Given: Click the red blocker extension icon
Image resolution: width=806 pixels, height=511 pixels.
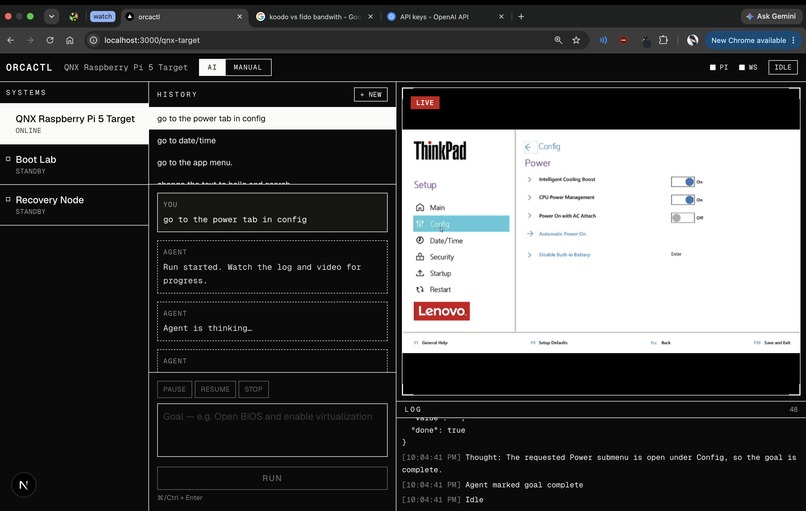Looking at the screenshot, I should [x=624, y=40].
